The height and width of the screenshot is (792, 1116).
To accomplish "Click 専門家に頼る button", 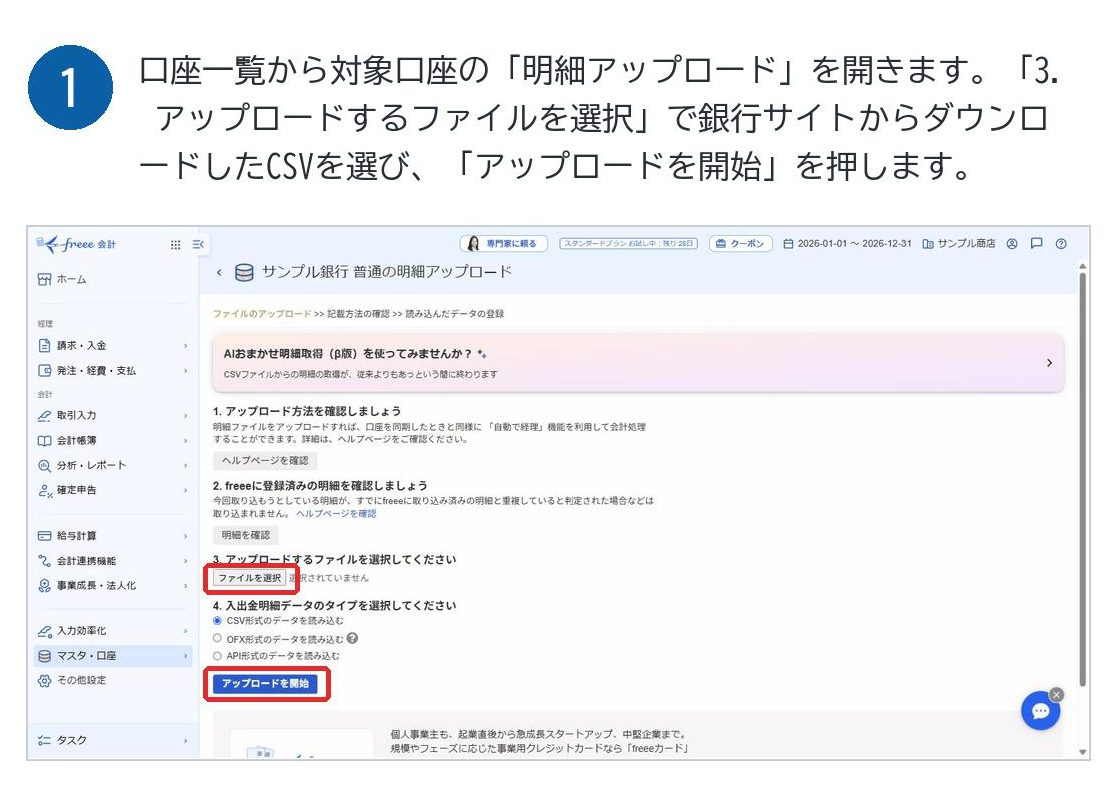I will (x=504, y=244).
